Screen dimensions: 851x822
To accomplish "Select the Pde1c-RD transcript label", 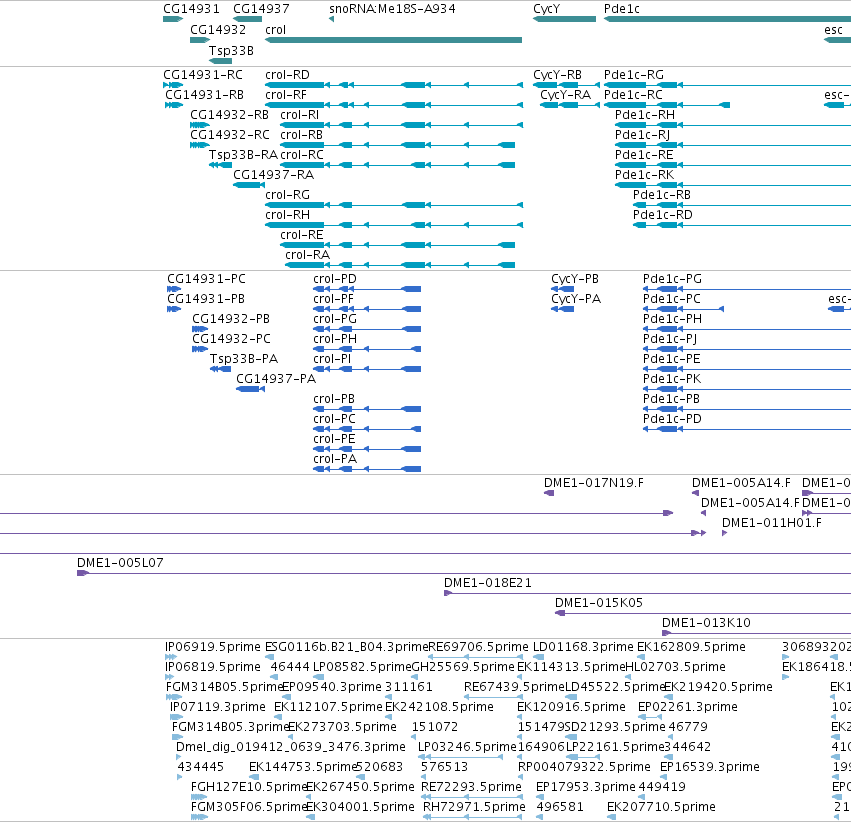I will 663,214.
